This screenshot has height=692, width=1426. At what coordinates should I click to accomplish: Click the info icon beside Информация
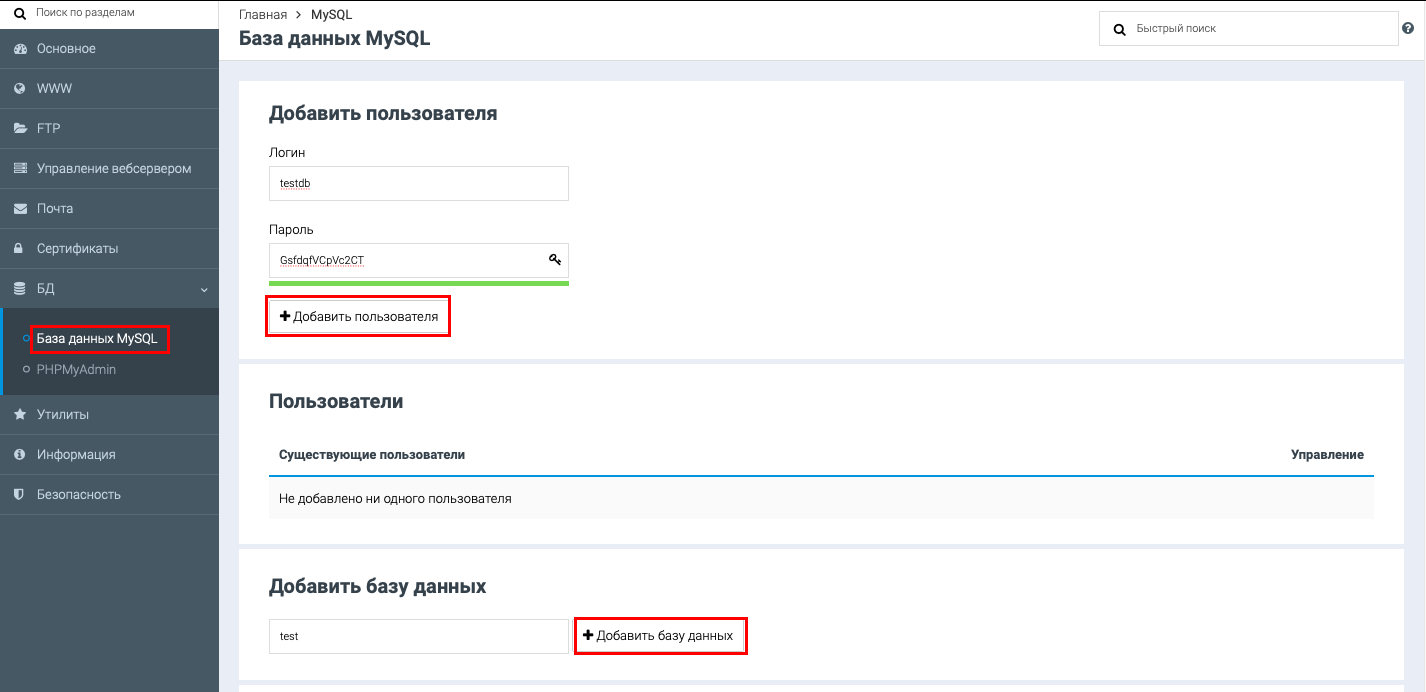click(19, 454)
